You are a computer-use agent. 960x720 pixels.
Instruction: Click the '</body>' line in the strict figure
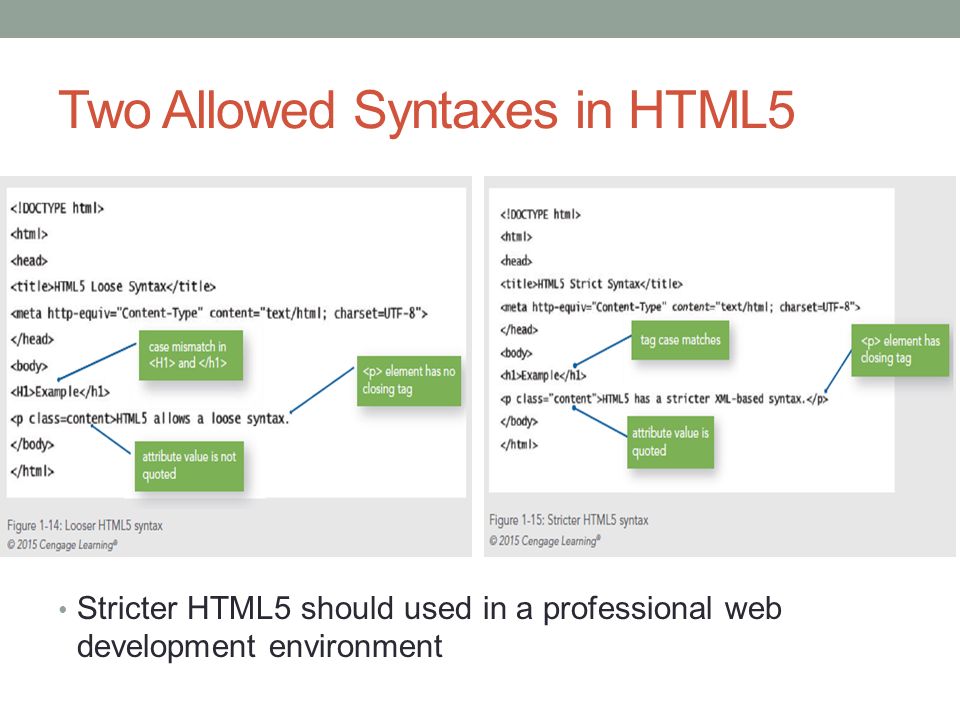click(519, 421)
